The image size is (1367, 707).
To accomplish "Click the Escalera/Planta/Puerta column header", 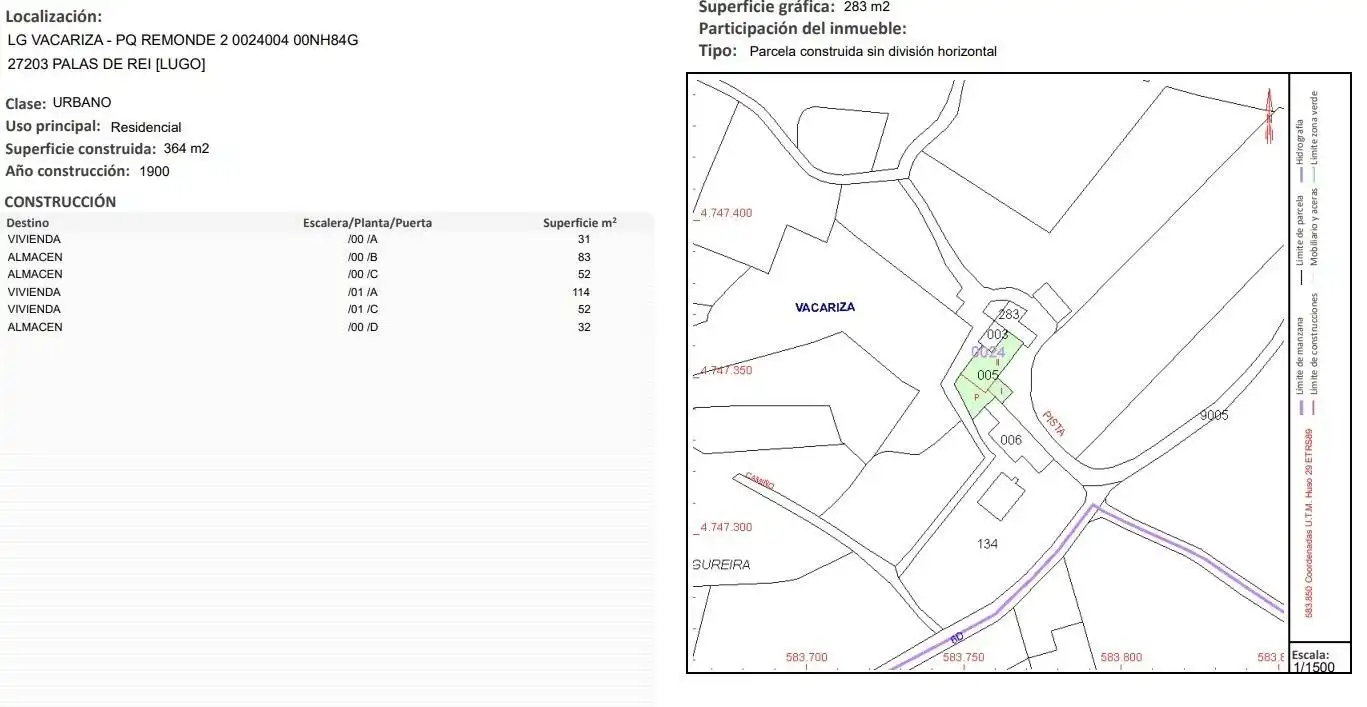I will [367, 223].
